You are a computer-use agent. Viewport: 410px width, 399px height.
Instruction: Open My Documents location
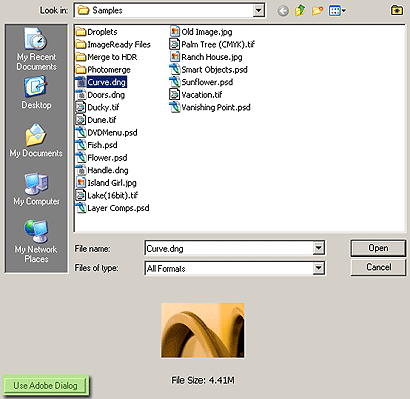(x=36, y=141)
